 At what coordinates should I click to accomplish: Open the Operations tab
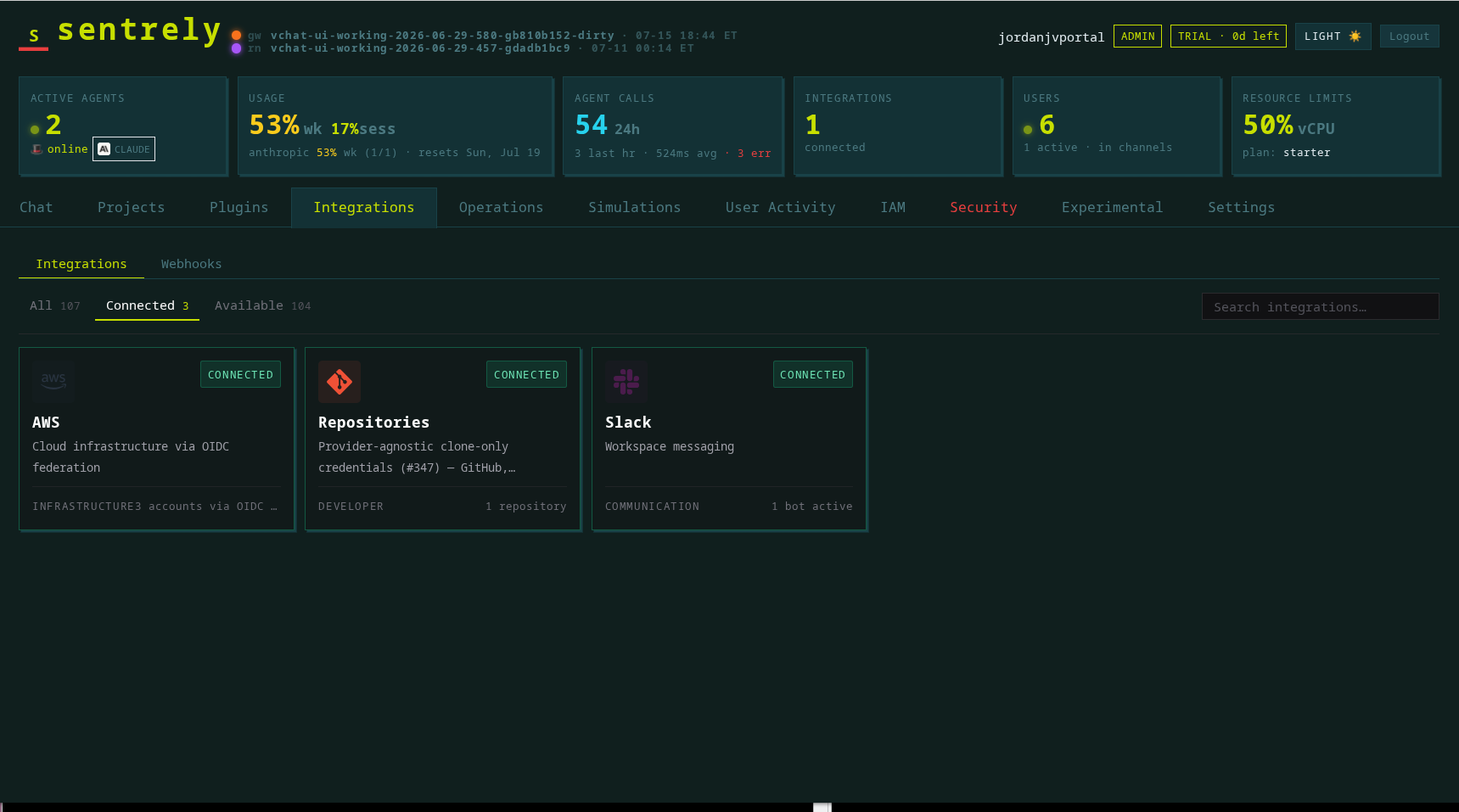click(x=501, y=207)
